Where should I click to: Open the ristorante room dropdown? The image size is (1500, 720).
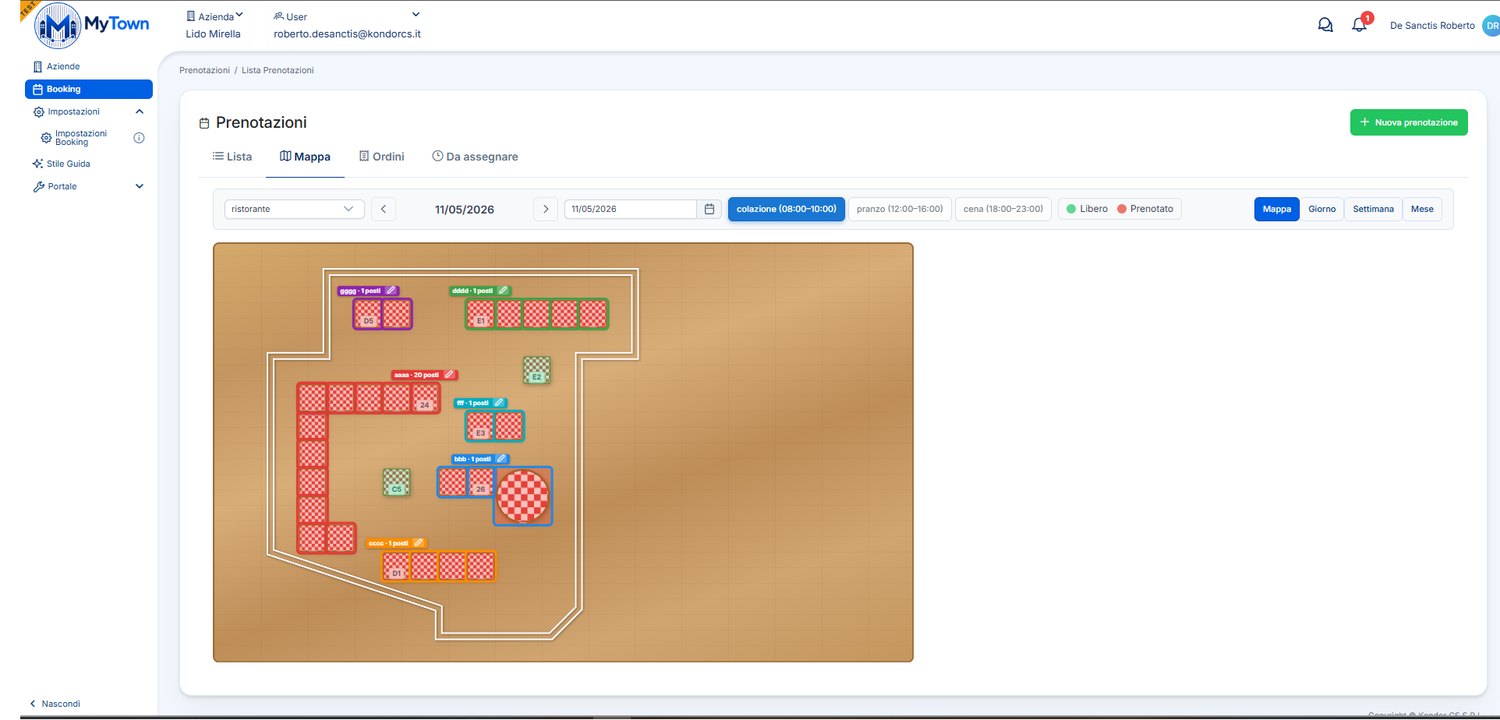[294, 209]
